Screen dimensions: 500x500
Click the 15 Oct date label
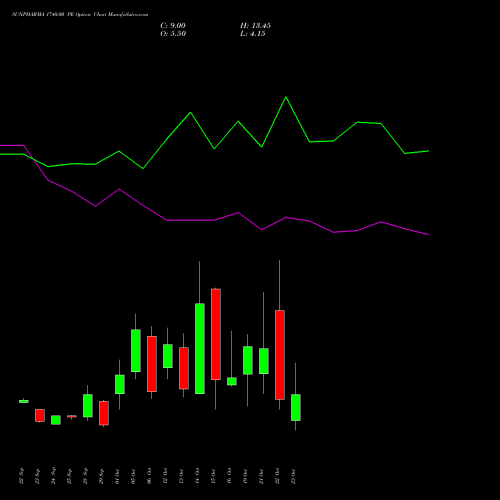[214, 476]
